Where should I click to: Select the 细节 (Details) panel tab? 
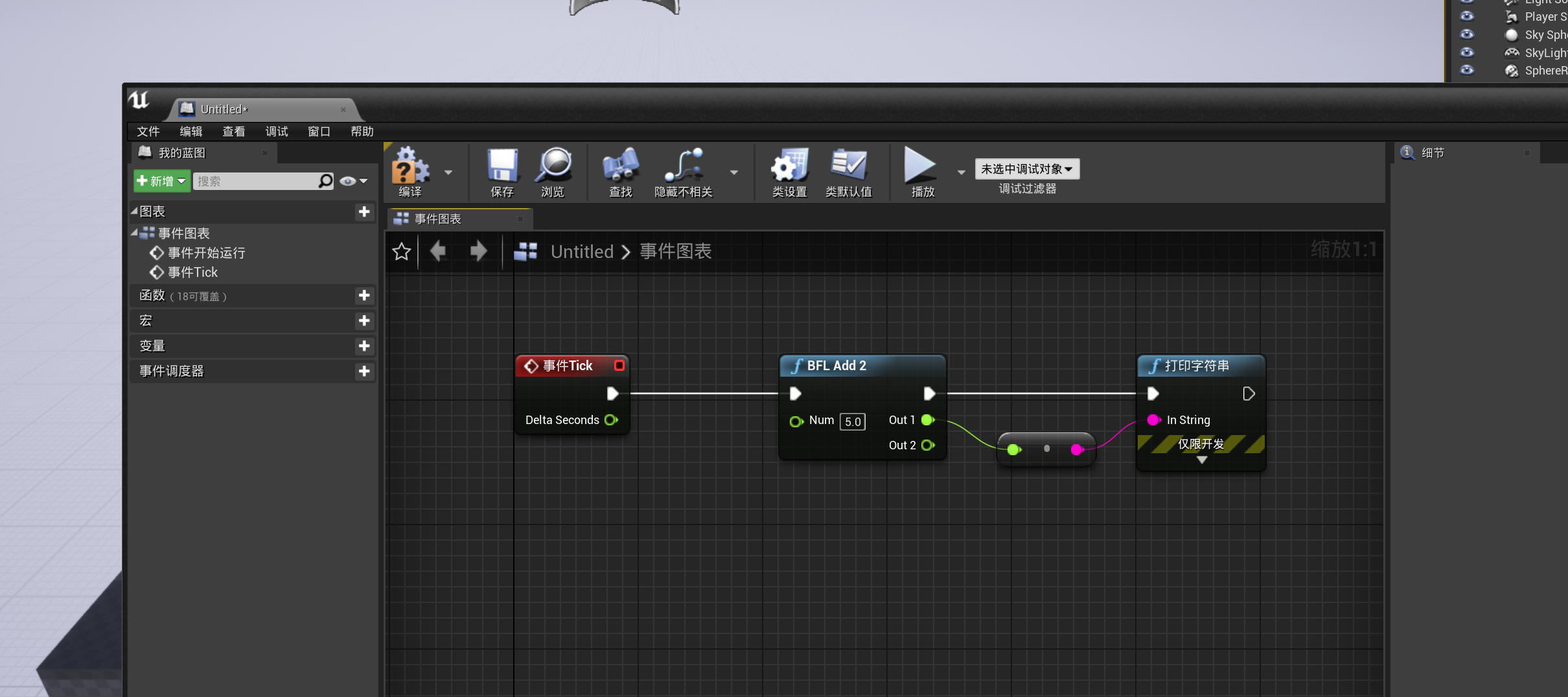[1466, 153]
